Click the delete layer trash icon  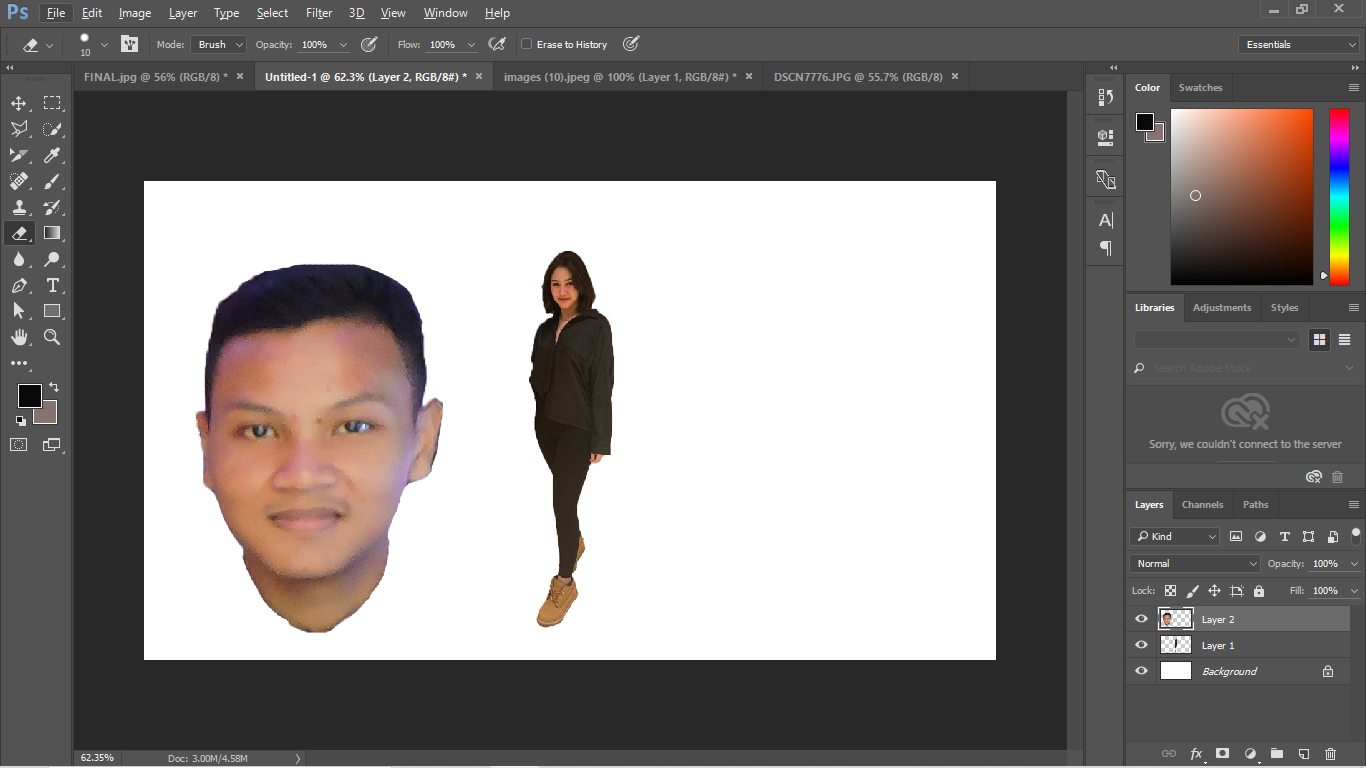click(x=1330, y=754)
